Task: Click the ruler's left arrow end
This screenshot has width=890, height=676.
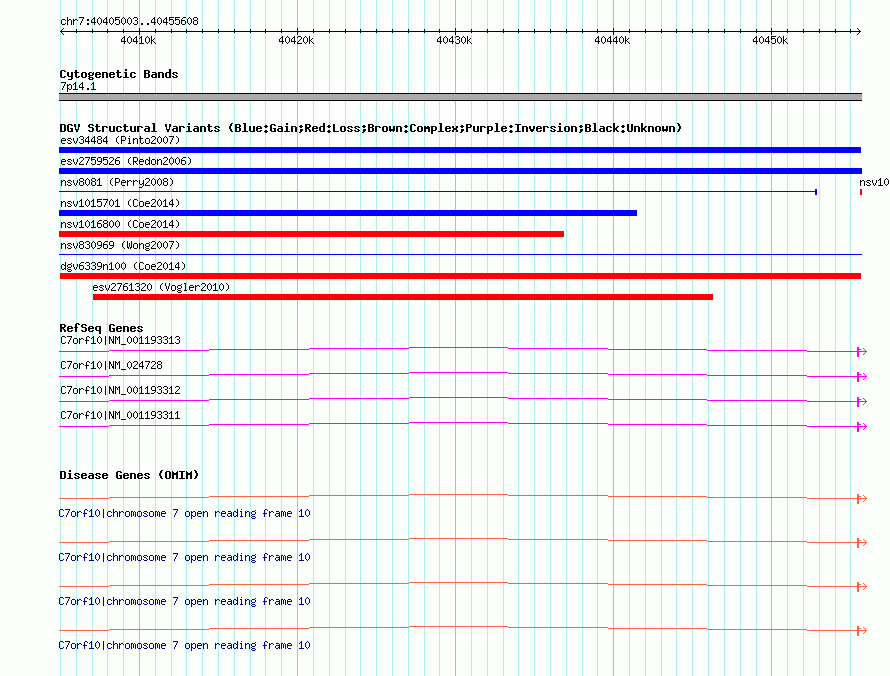Action: click(x=62, y=32)
